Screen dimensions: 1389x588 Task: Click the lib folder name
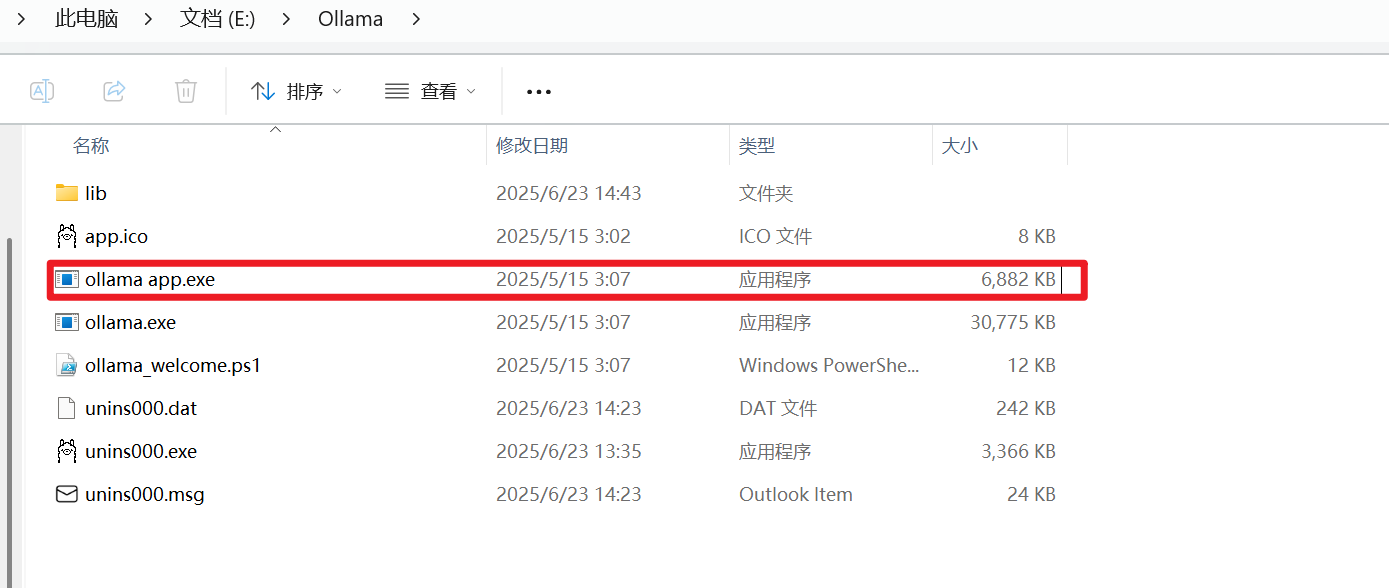96,193
